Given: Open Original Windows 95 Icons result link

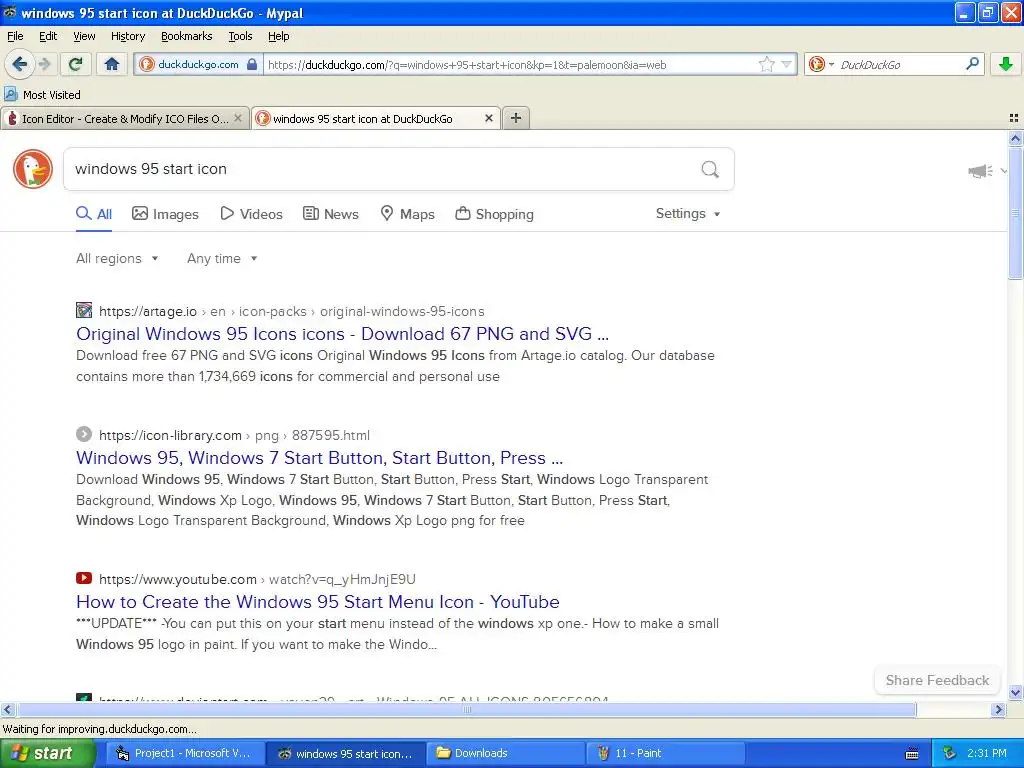Looking at the screenshot, I should [x=342, y=334].
